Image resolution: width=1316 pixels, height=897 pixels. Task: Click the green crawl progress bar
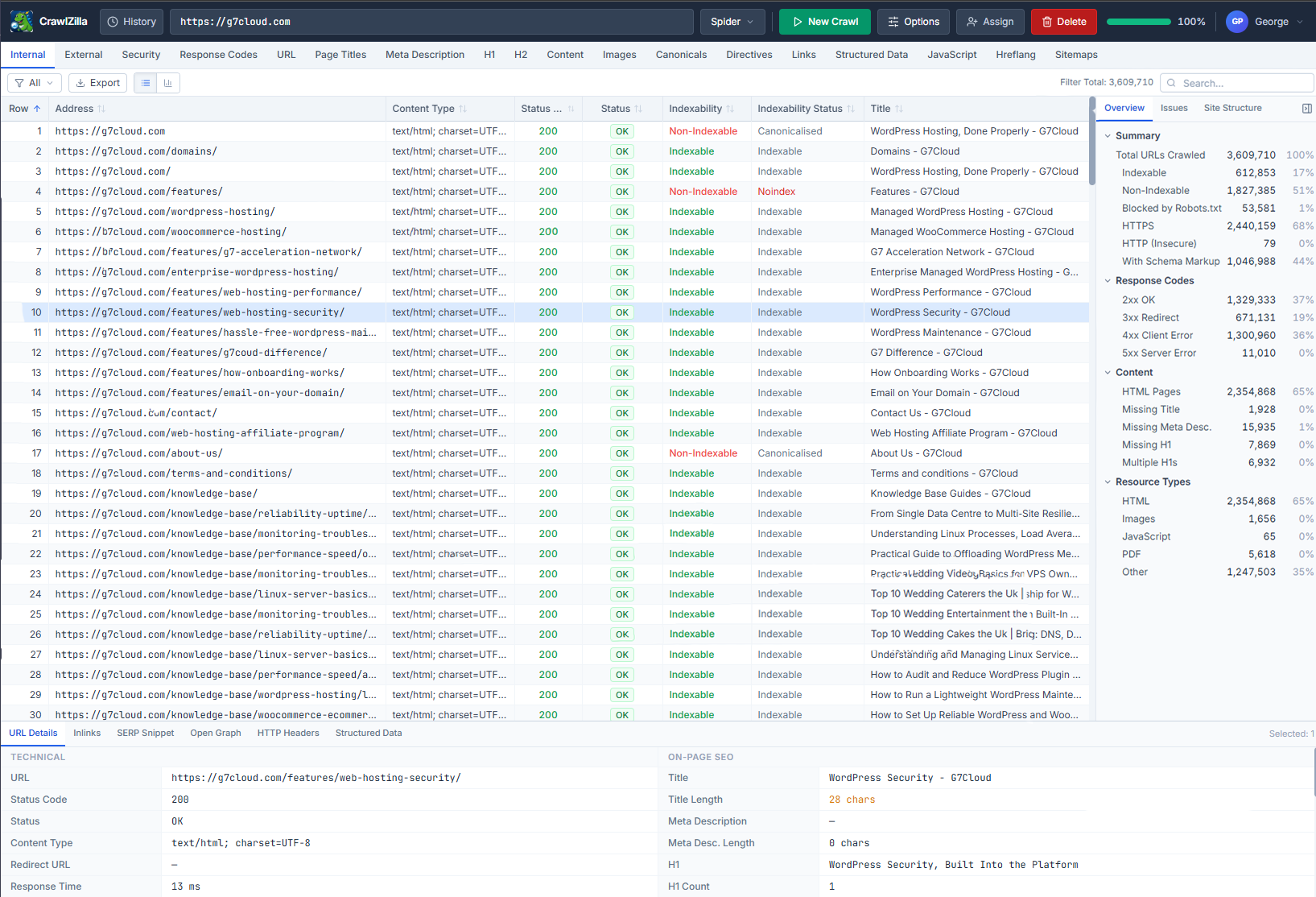(x=1137, y=22)
